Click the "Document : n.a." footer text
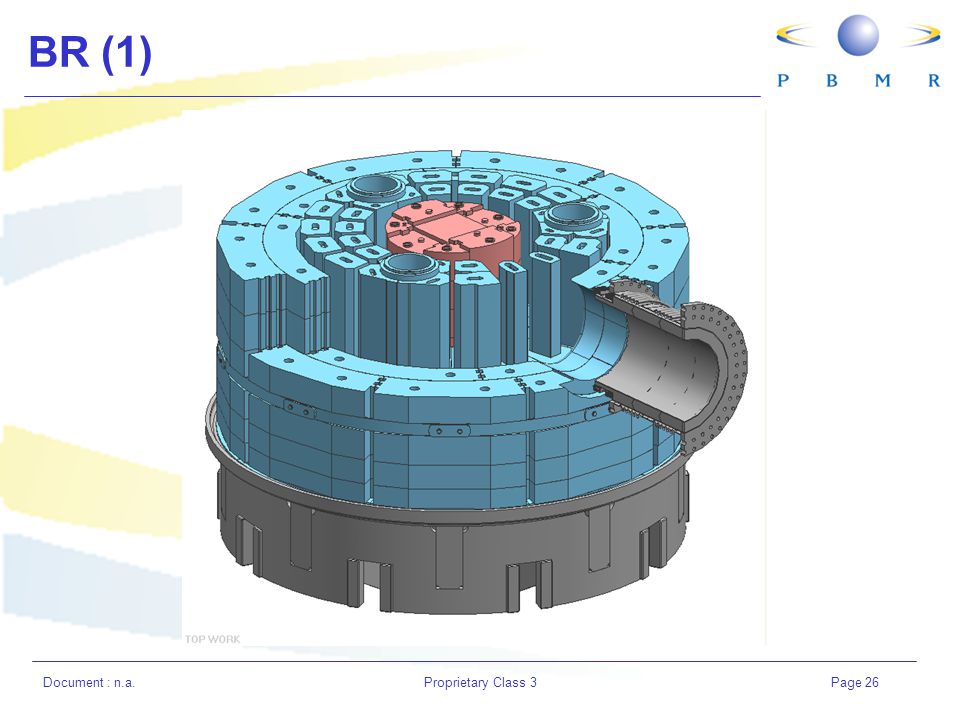960x720 pixels. pos(89,683)
